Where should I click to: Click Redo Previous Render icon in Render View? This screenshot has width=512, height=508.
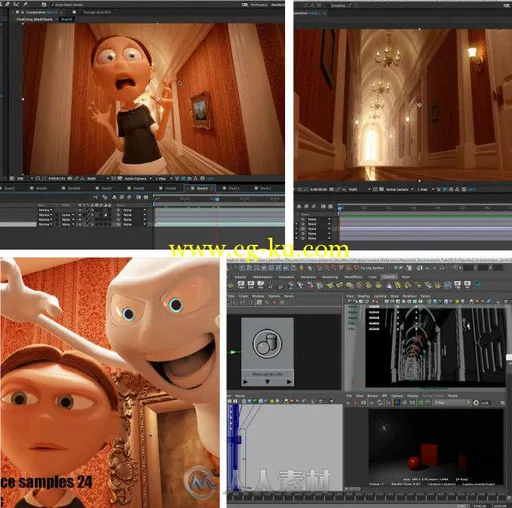point(348,403)
